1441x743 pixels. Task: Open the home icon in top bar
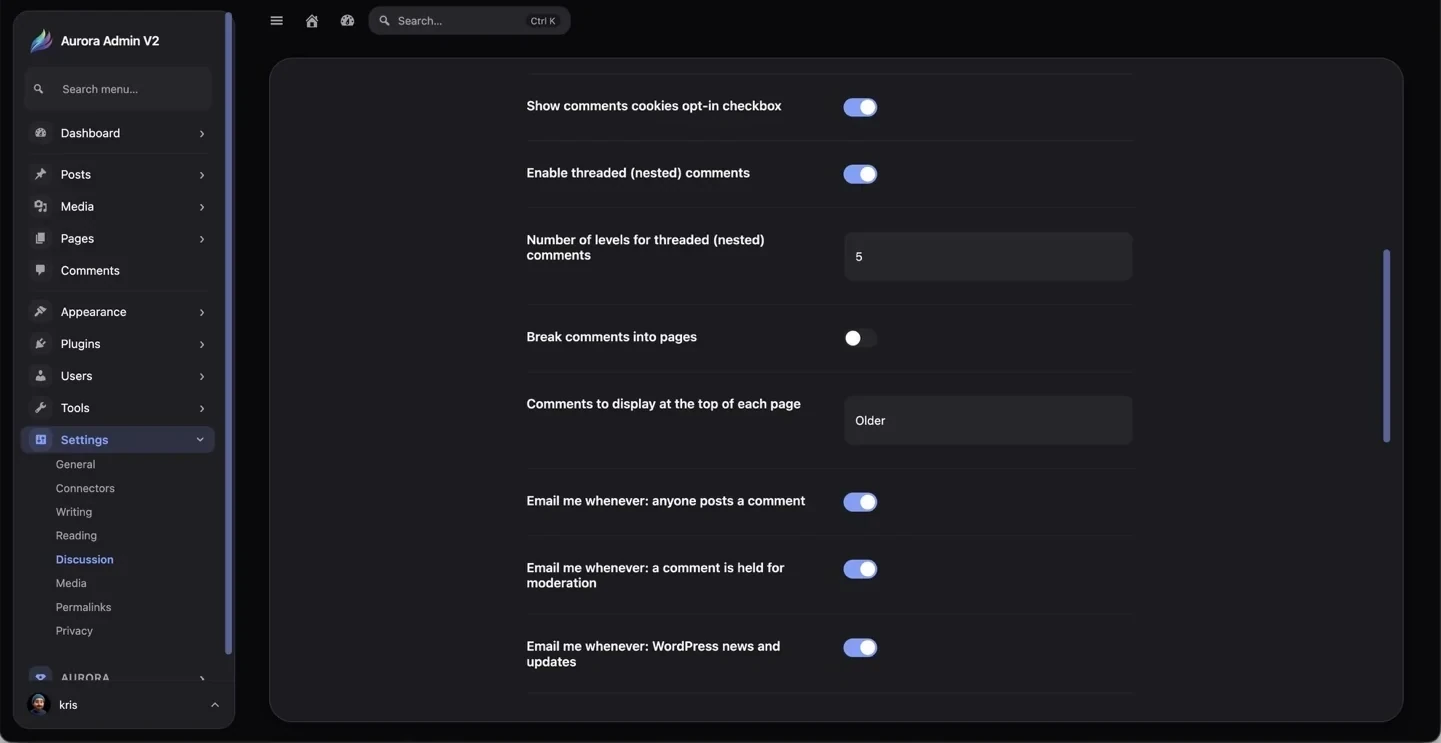[312, 21]
